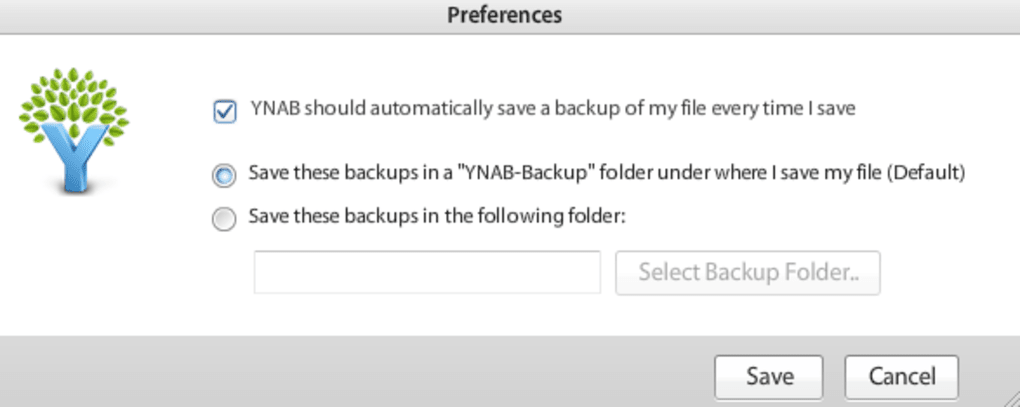The width and height of the screenshot is (1020, 407).
Task: Open the folder chooser via Select Backup Folder
Action: click(747, 272)
